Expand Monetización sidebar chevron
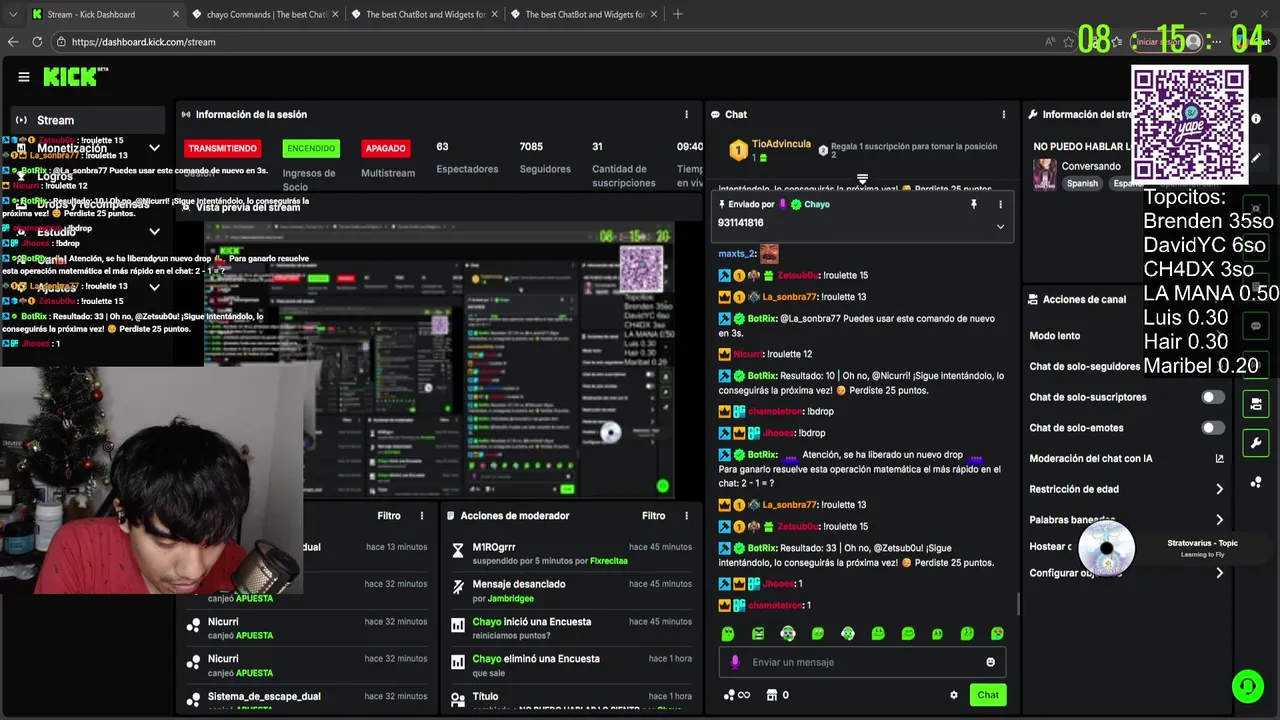 [154, 148]
